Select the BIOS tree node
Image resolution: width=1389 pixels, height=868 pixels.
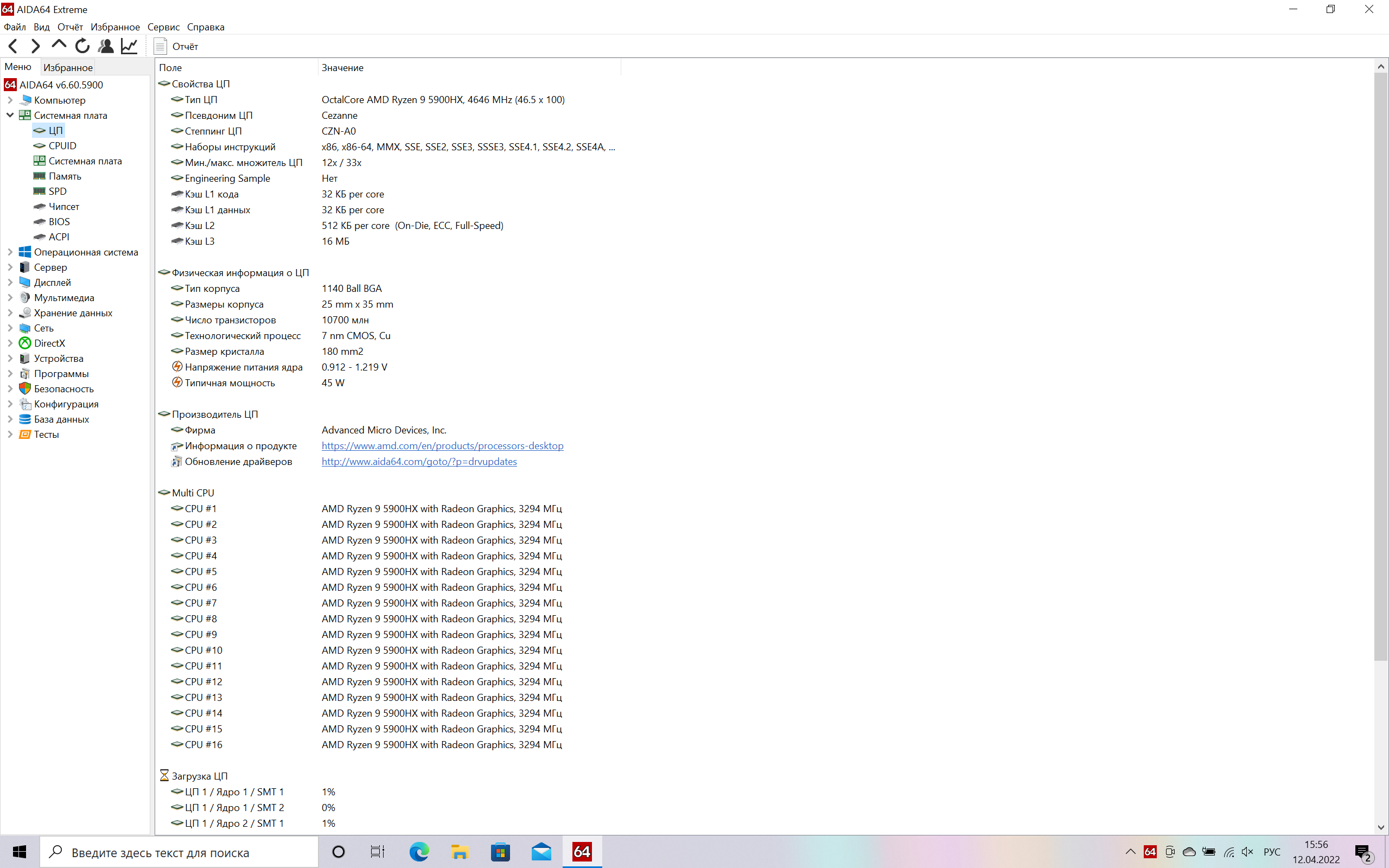[x=59, y=221]
